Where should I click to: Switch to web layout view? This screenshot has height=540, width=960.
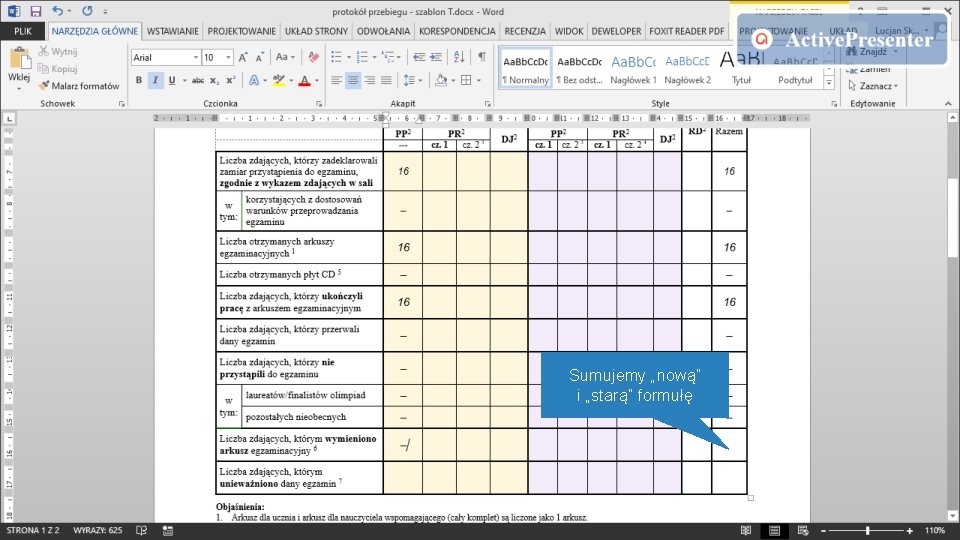[803, 530]
